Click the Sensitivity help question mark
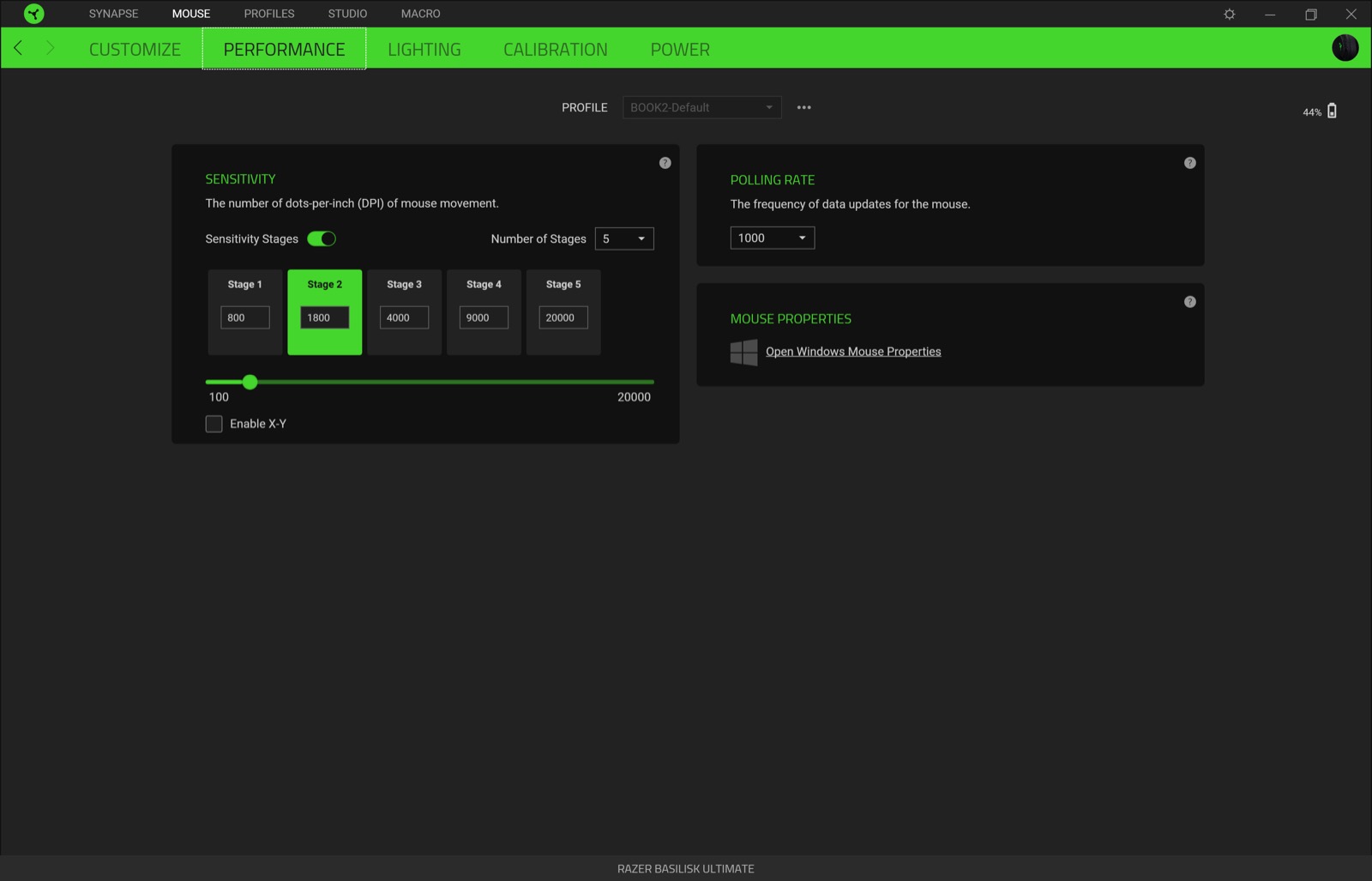 pos(665,163)
